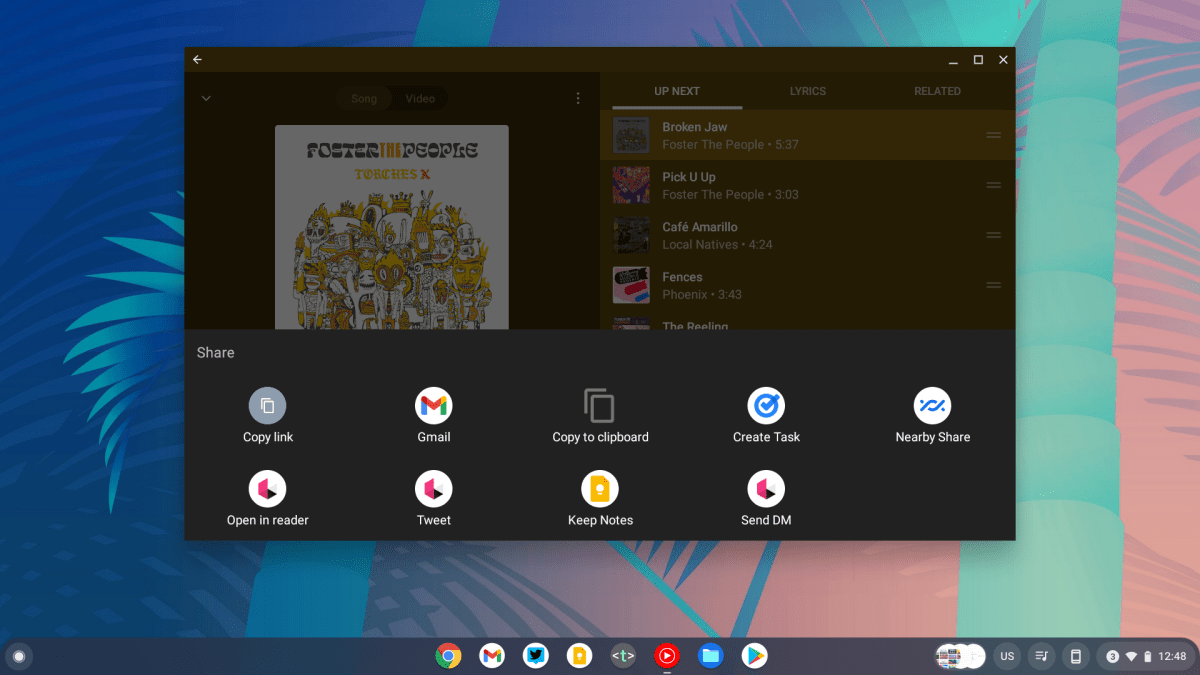Image resolution: width=1200 pixels, height=675 pixels.
Task: Share via Gmail icon
Action: point(433,406)
